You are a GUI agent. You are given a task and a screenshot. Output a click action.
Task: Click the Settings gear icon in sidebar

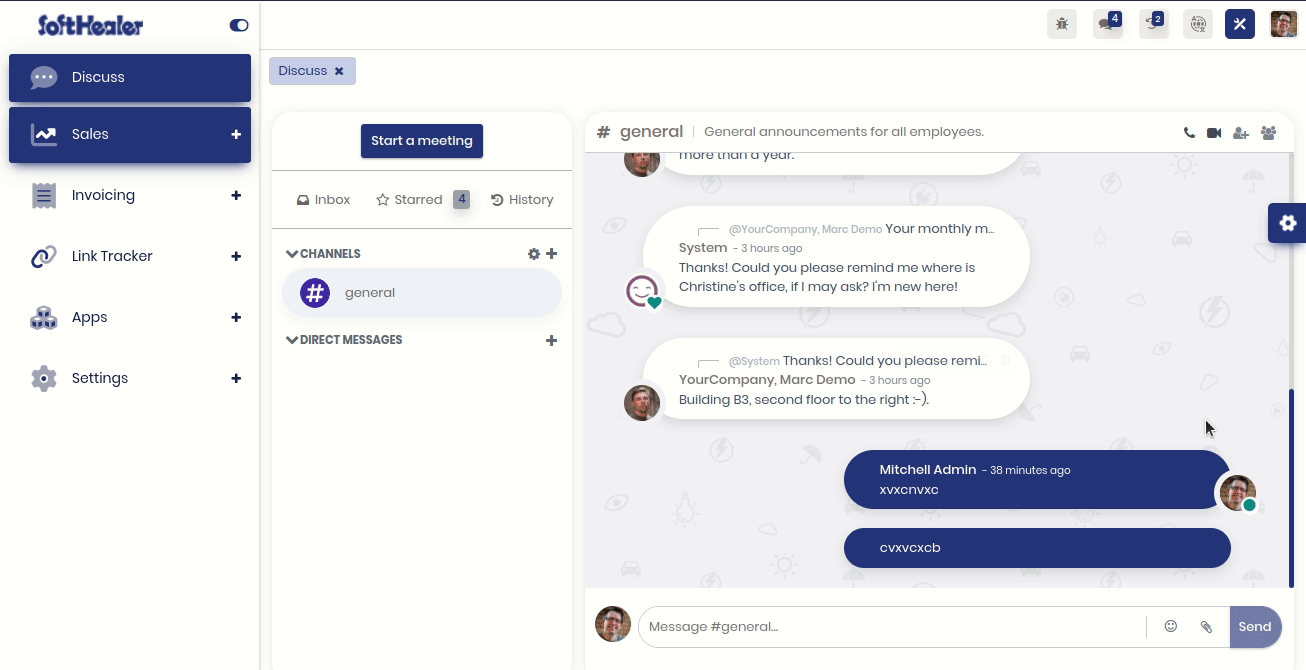(x=43, y=378)
